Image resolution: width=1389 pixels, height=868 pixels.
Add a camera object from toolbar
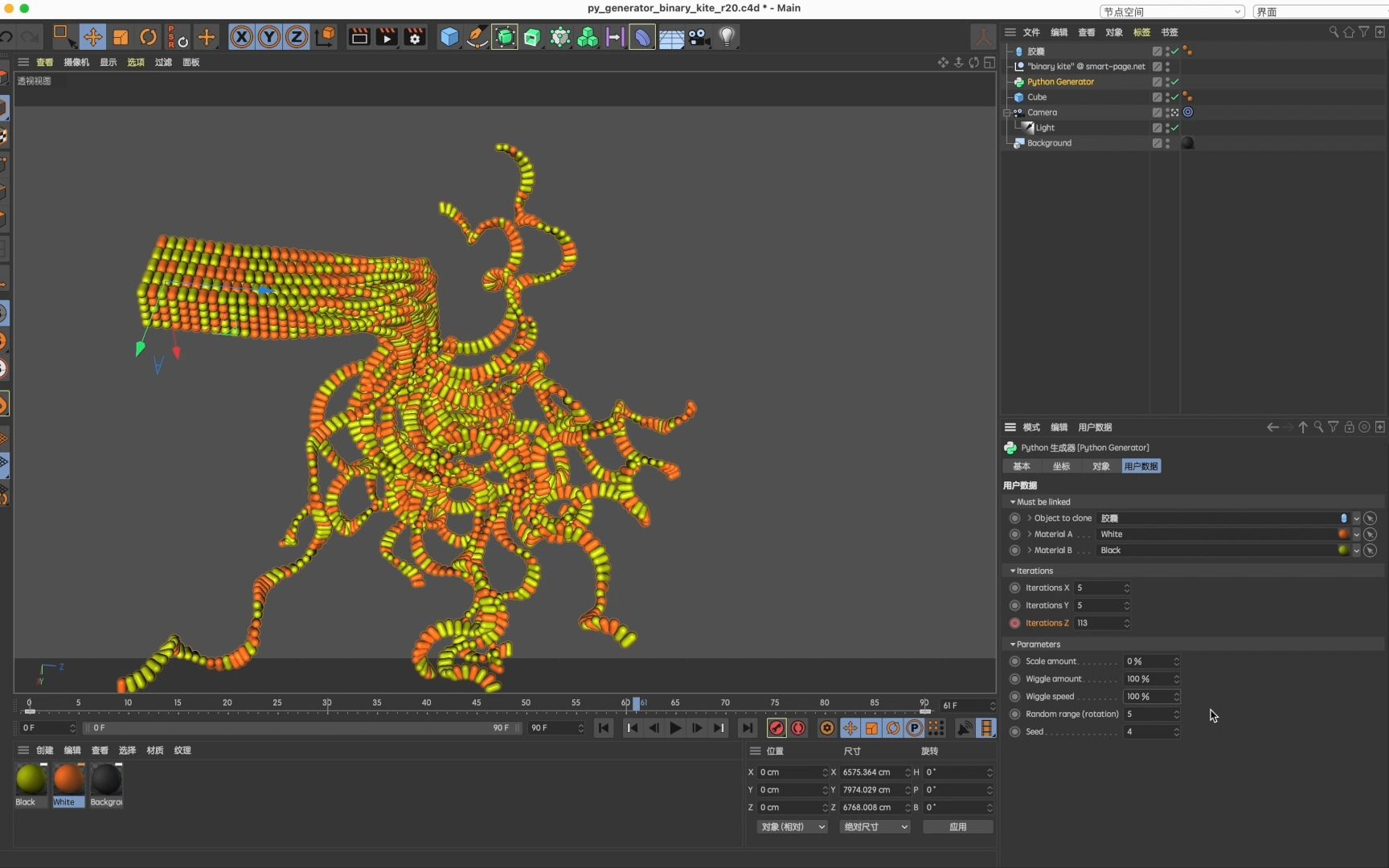[x=699, y=37]
